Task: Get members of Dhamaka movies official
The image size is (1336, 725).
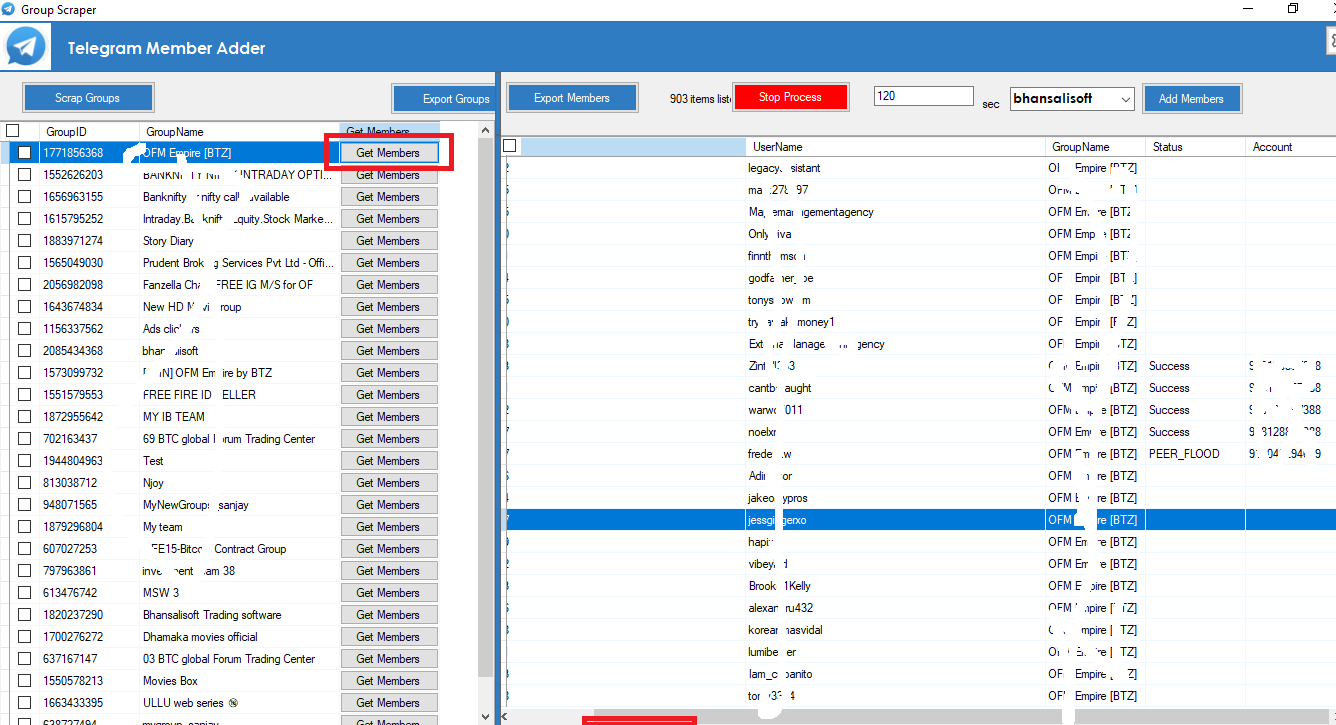Action: tap(389, 637)
